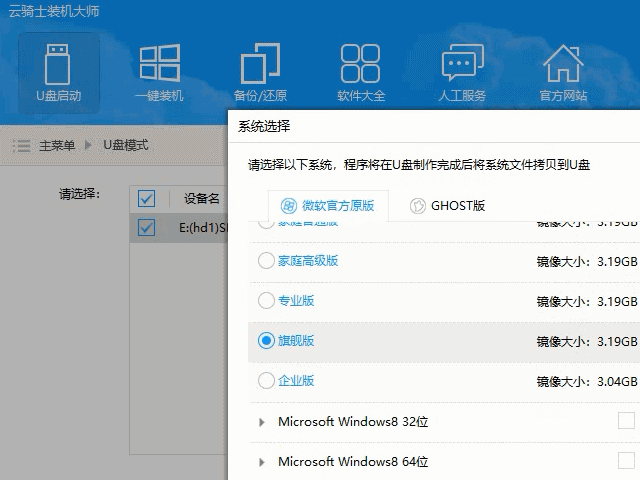The height and width of the screenshot is (480, 640).
Task: Select the 专业版 radio button
Action: click(266, 300)
